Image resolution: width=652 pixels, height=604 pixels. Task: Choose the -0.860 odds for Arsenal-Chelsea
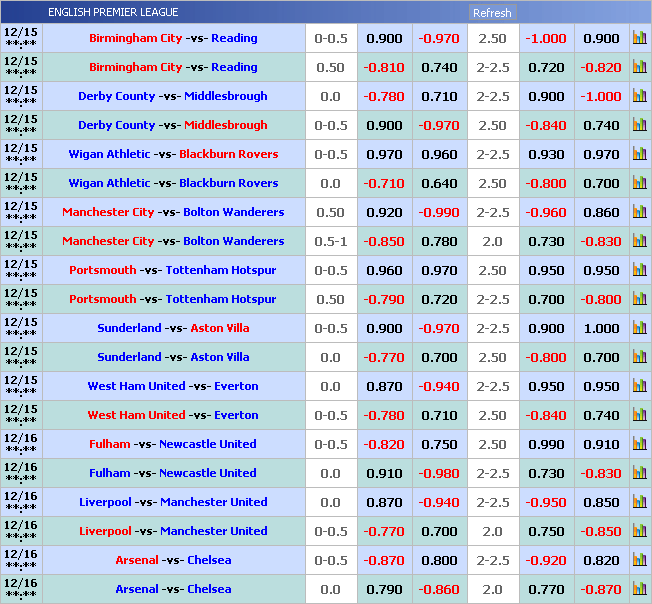[x=439, y=590]
